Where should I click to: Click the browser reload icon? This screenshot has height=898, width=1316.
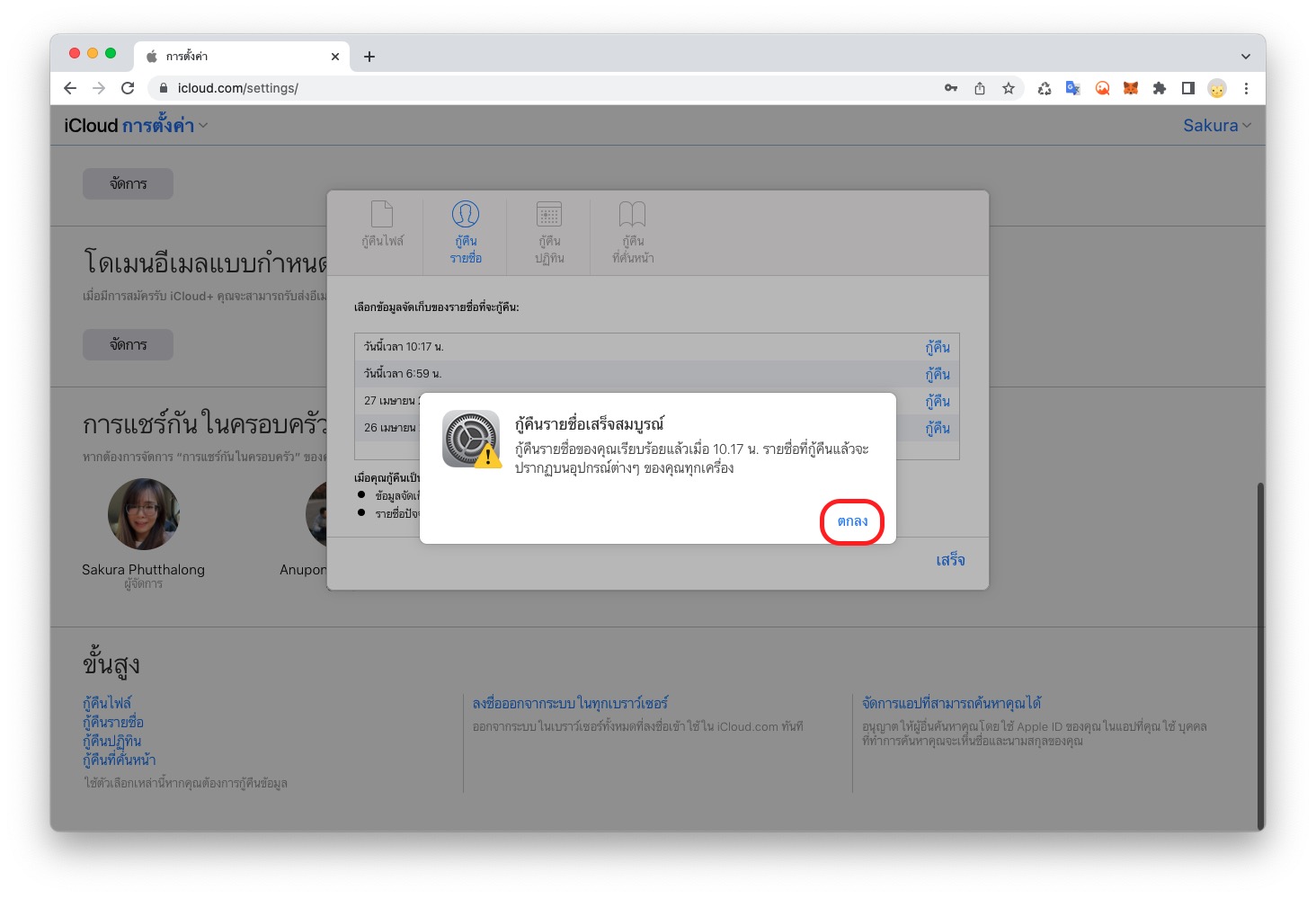pyautogui.click(x=128, y=88)
